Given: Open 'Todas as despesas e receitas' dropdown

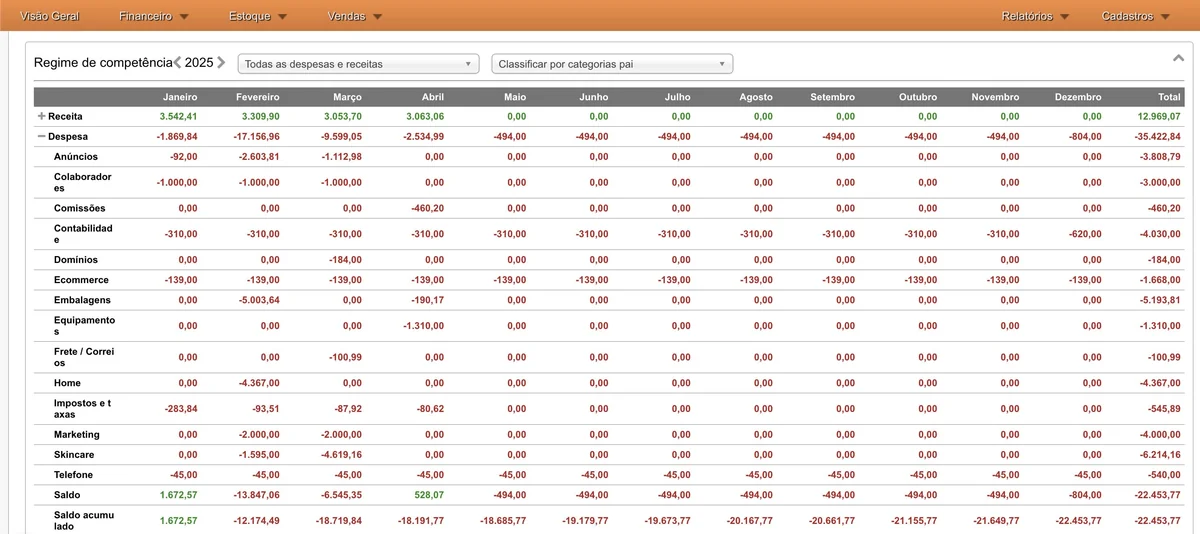Looking at the screenshot, I should [x=358, y=64].
